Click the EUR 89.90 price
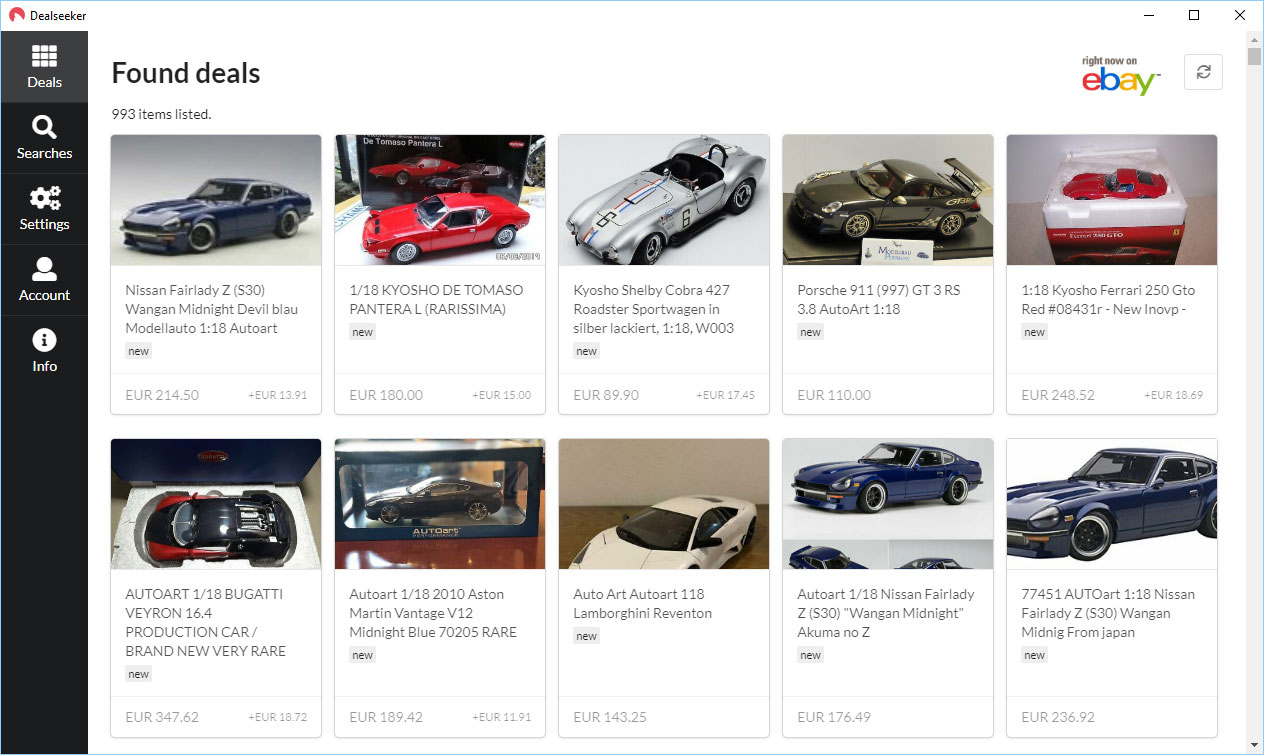 click(606, 395)
